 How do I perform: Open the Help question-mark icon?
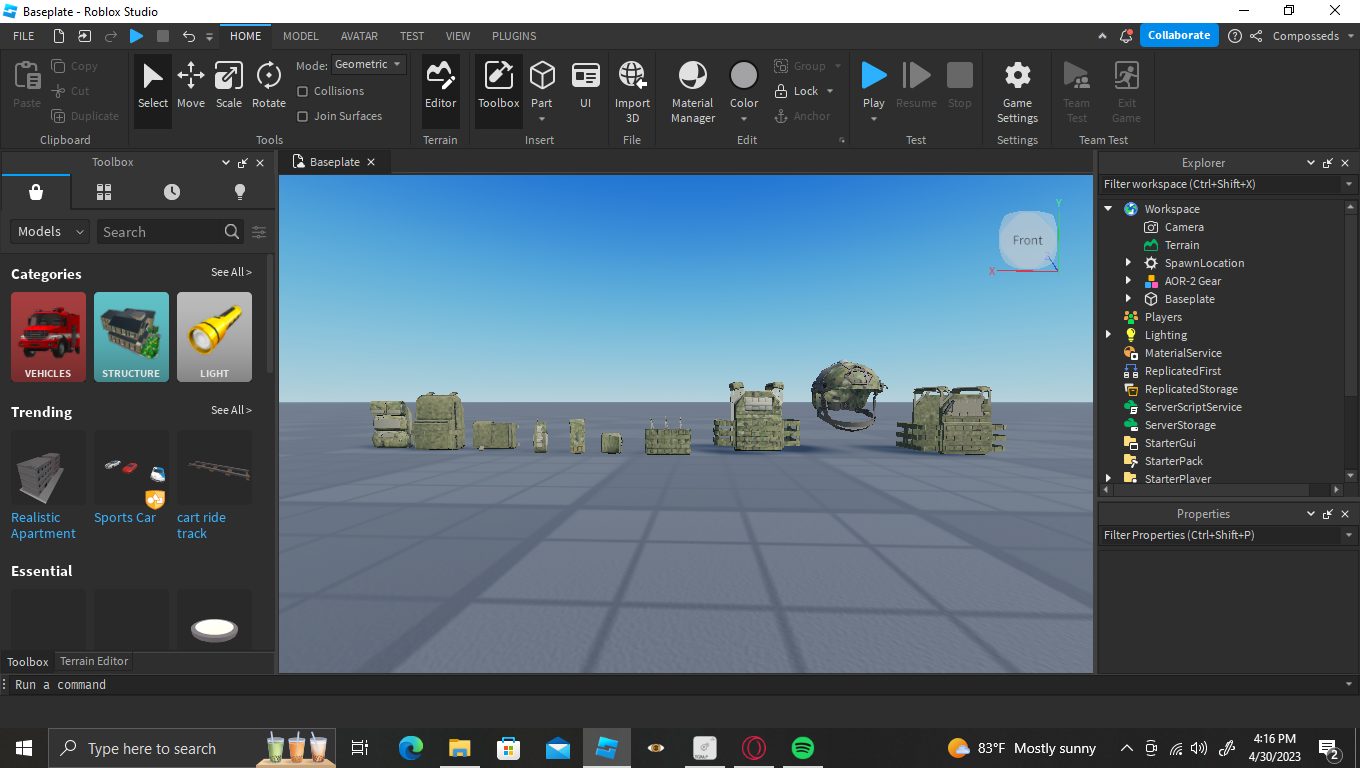coord(1235,36)
